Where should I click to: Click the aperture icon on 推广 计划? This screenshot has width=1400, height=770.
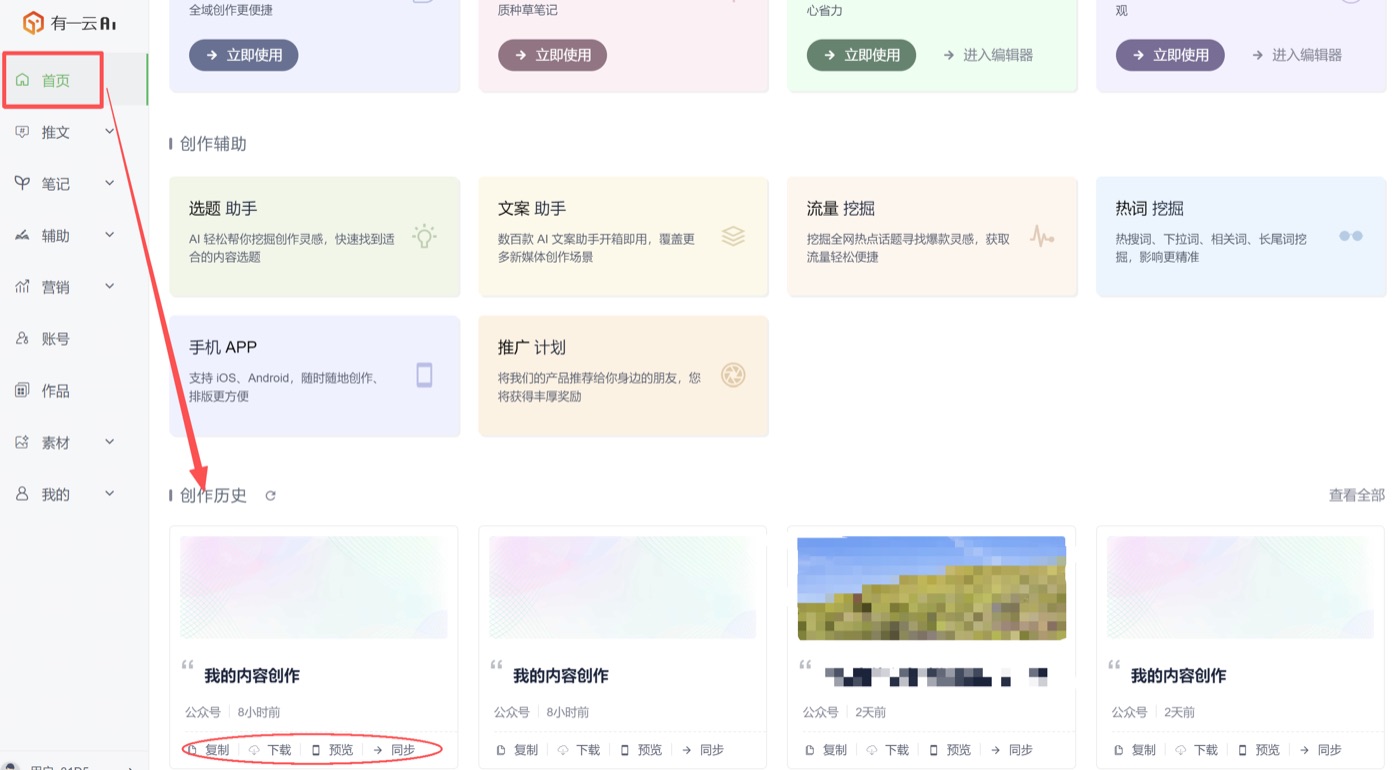click(x=733, y=375)
